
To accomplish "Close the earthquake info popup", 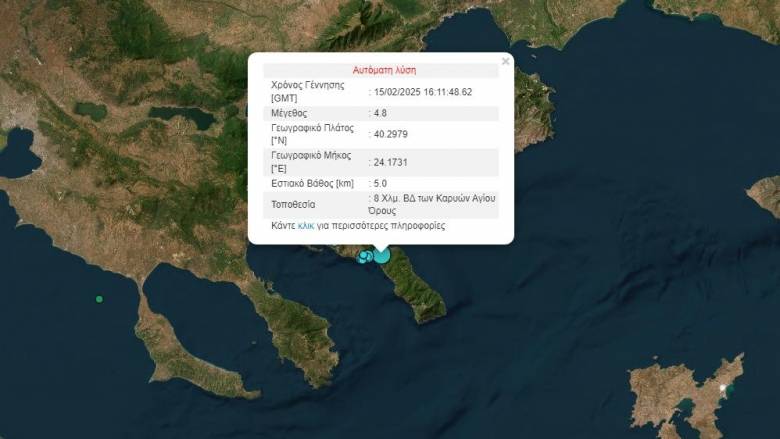I will click(505, 62).
